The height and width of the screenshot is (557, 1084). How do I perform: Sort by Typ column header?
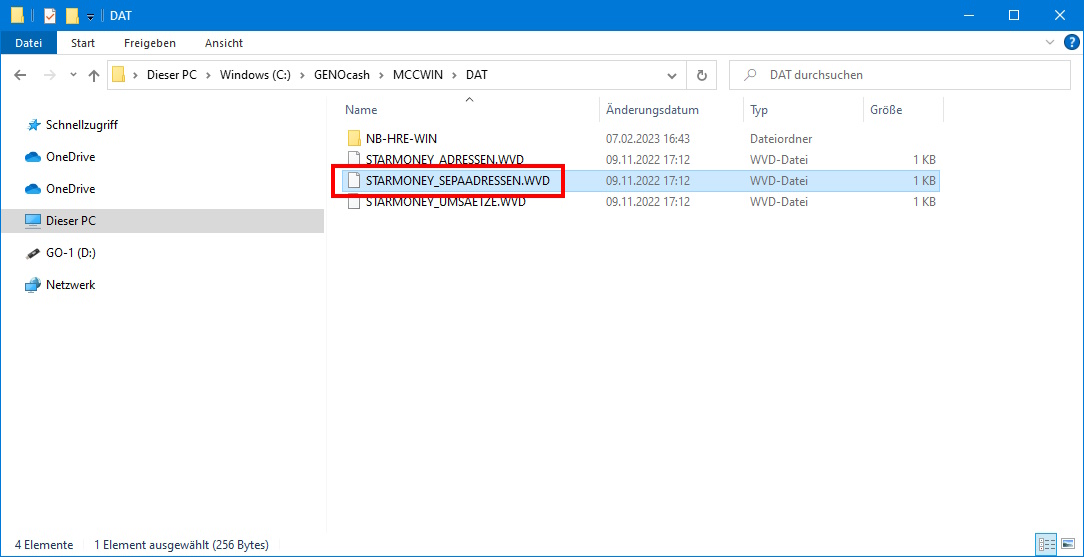[758, 110]
